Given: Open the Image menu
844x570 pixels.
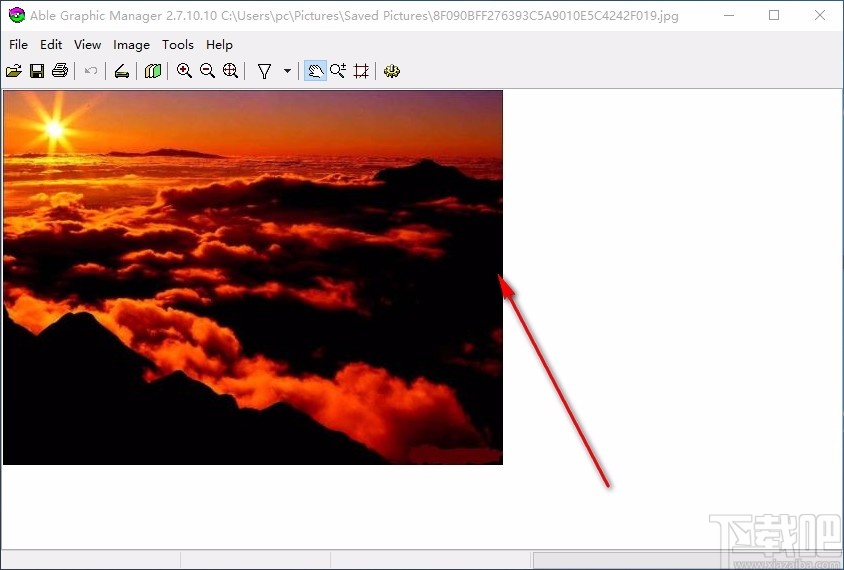Looking at the screenshot, I should click(131, 45).
